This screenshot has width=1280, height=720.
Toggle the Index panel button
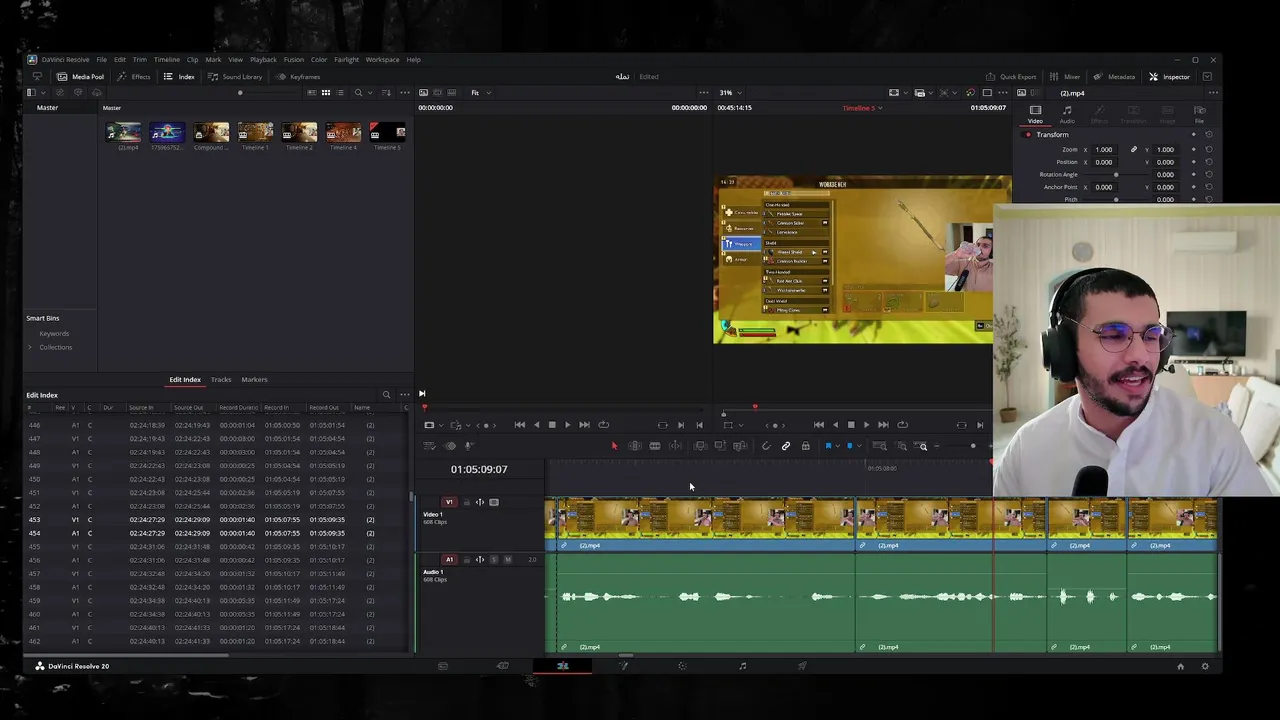click(x=179, y=77)
